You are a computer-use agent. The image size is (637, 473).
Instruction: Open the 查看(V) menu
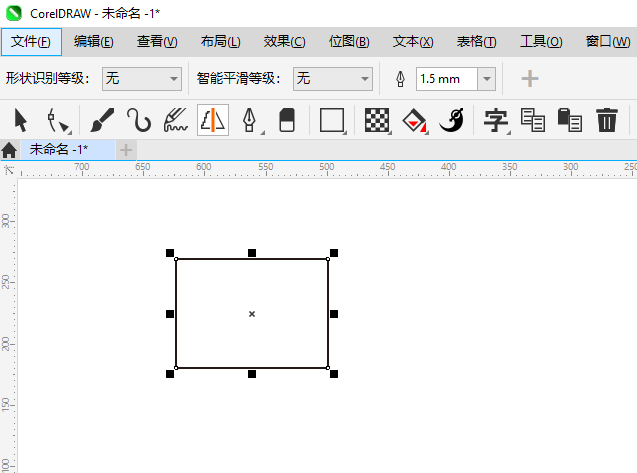click(x=157, y=42)
